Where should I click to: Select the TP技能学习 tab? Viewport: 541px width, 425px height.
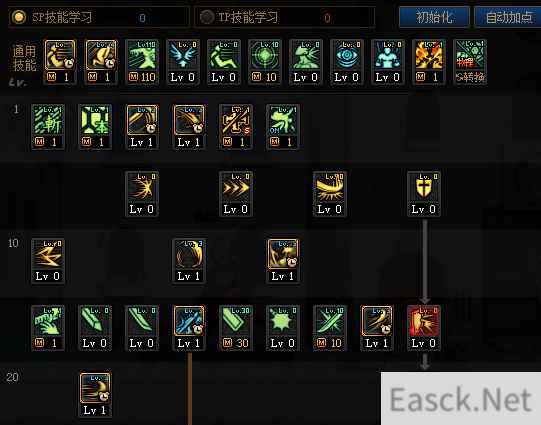point(285,17)
